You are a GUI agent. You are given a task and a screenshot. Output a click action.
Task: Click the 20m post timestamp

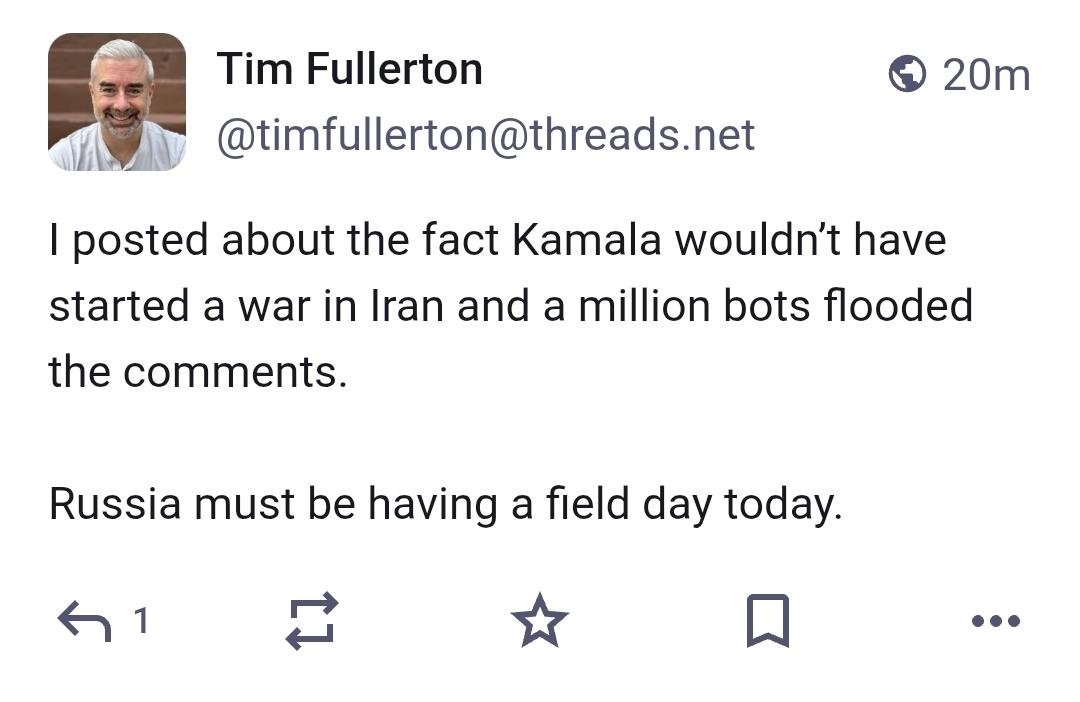986,75
